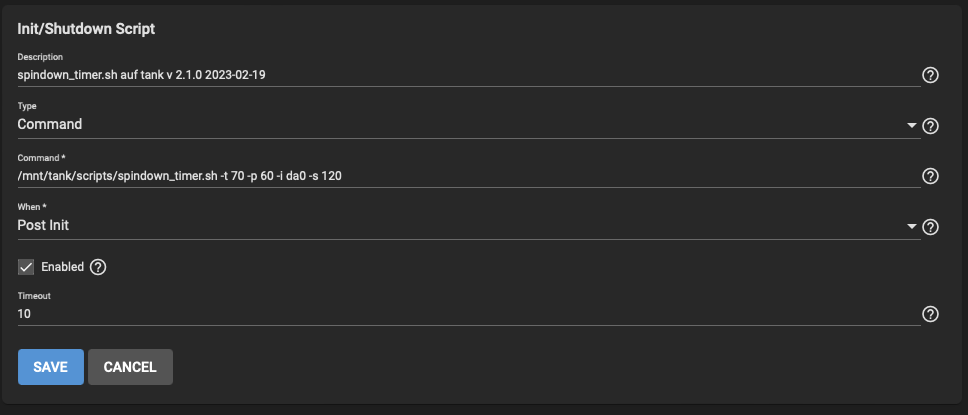Open help for the When setting
This screenshot has width=968, height=415.
pos(930,227)
